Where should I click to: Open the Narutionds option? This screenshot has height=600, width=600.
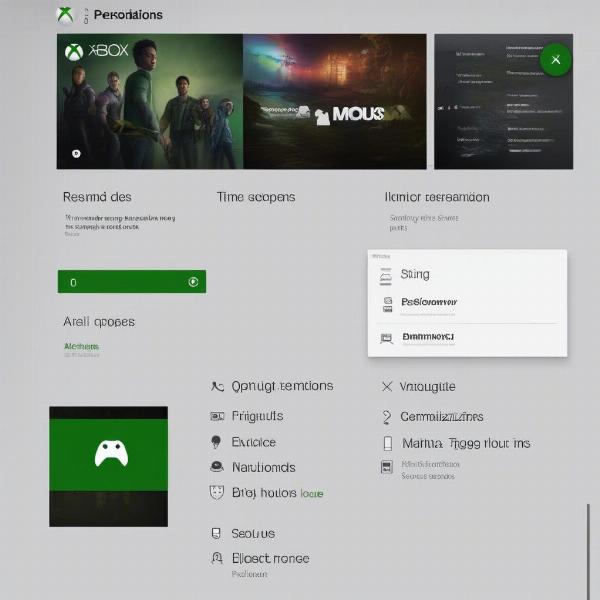[264, 467]
